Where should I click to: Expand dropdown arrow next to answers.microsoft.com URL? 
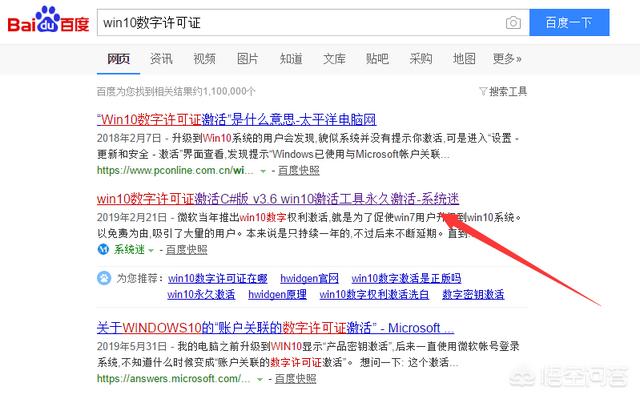(260, 379)
